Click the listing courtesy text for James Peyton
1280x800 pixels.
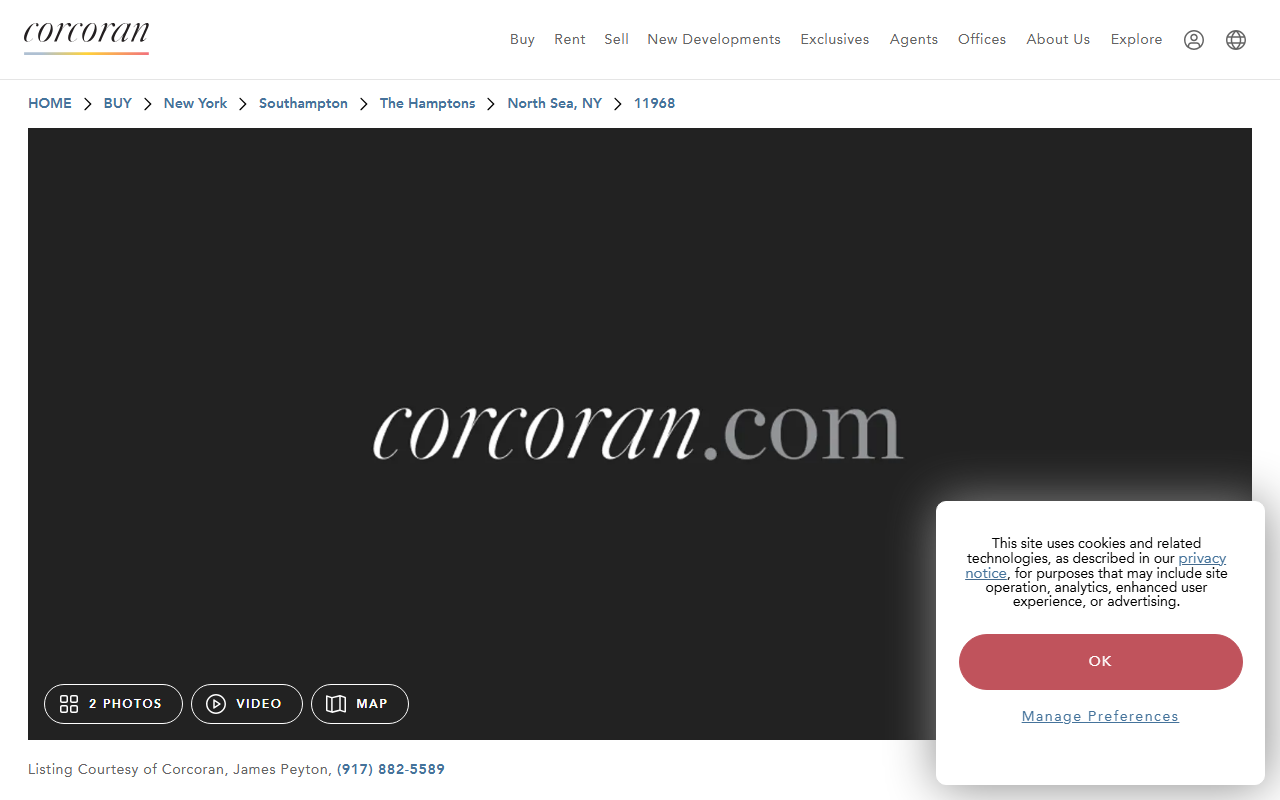point(179,769)
